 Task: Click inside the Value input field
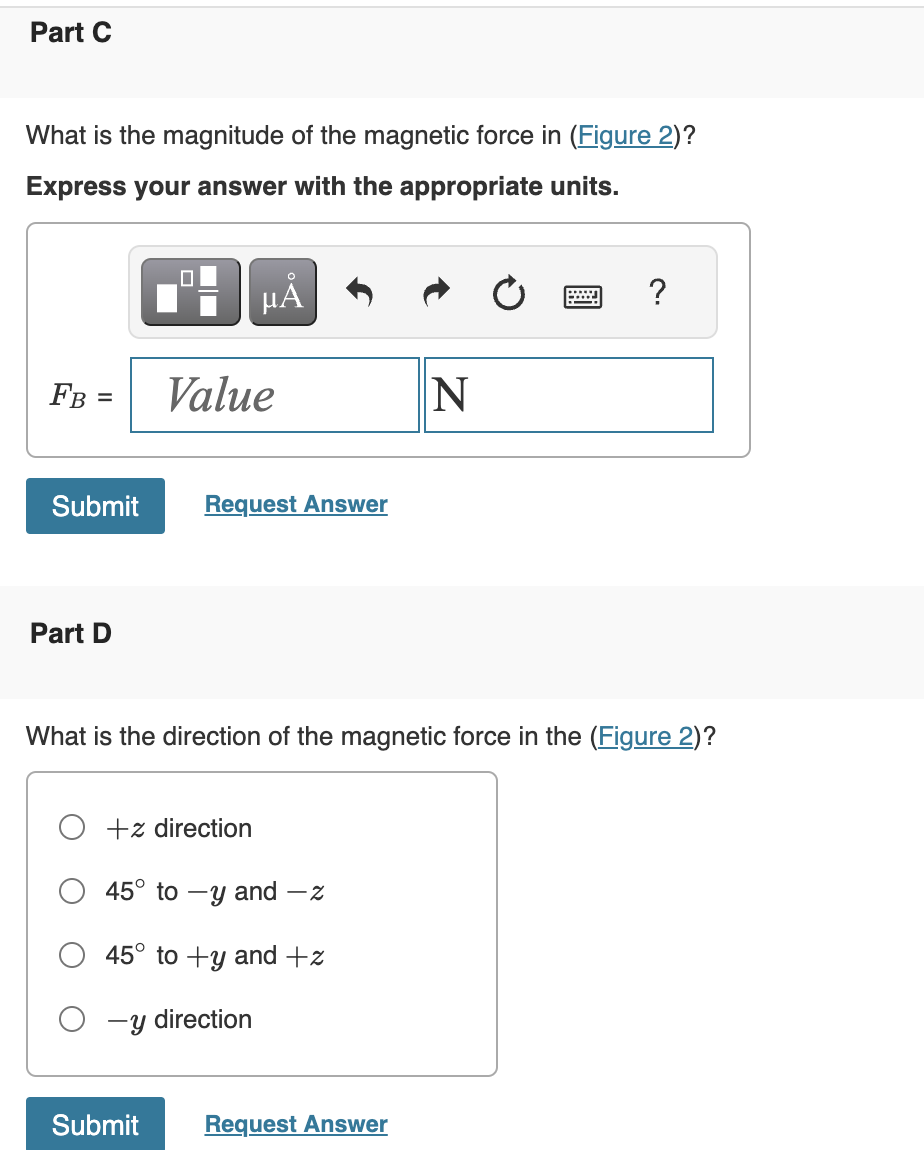[x=274, y=394]
